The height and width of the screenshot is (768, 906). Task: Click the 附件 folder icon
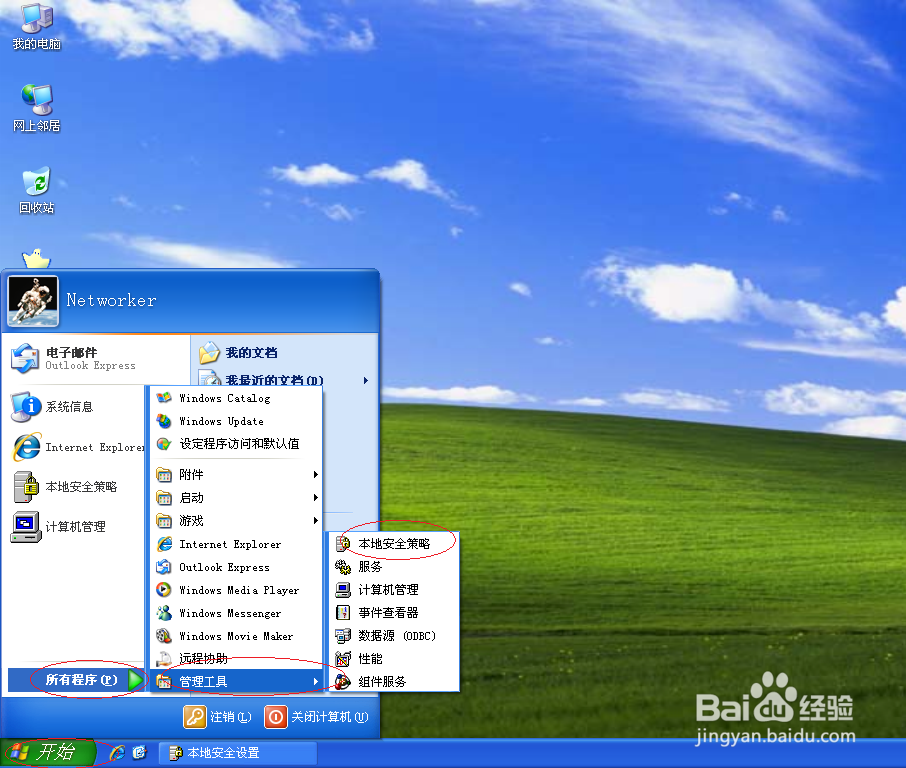pyautogui.click(x=164, y=475)
